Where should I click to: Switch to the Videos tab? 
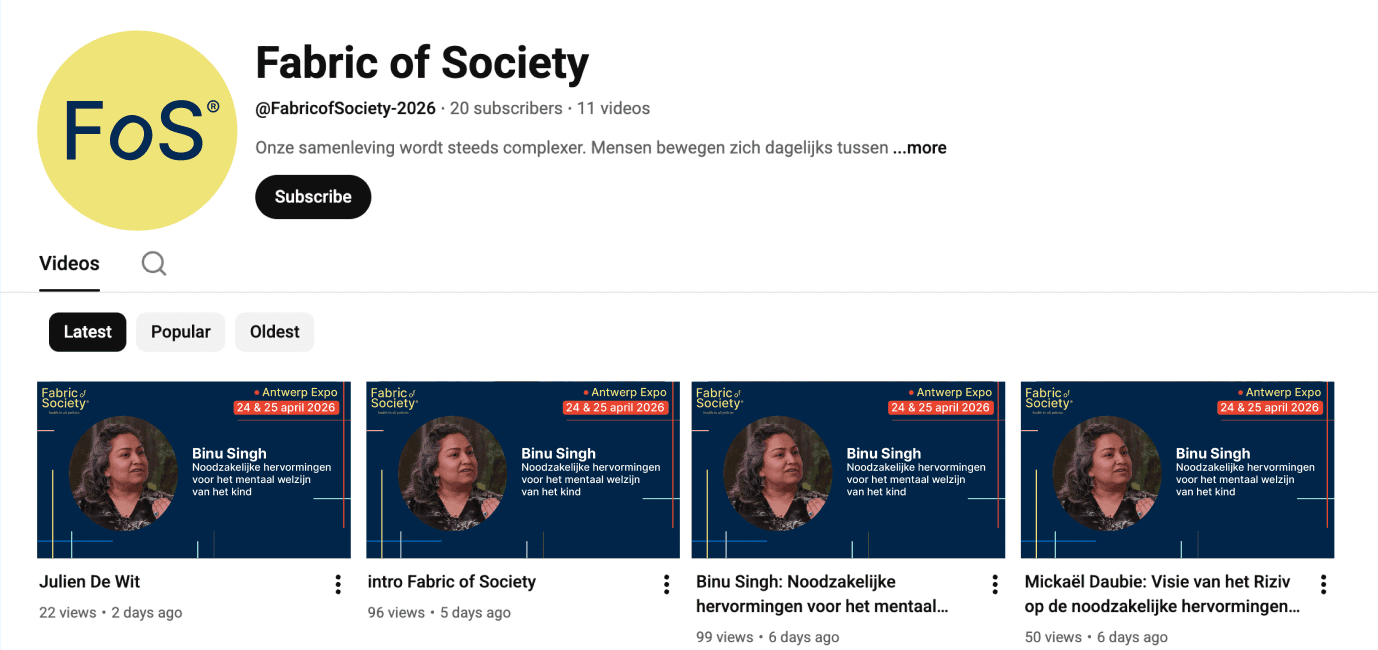69,263
